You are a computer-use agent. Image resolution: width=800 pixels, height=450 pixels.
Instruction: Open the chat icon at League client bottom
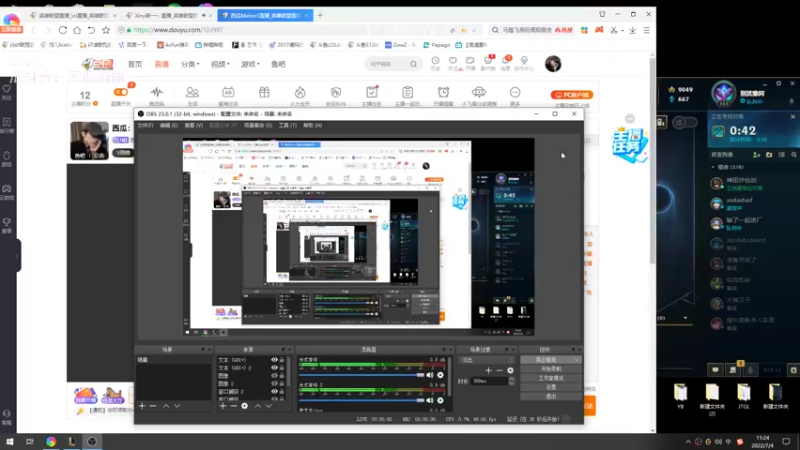coord(715,369)
